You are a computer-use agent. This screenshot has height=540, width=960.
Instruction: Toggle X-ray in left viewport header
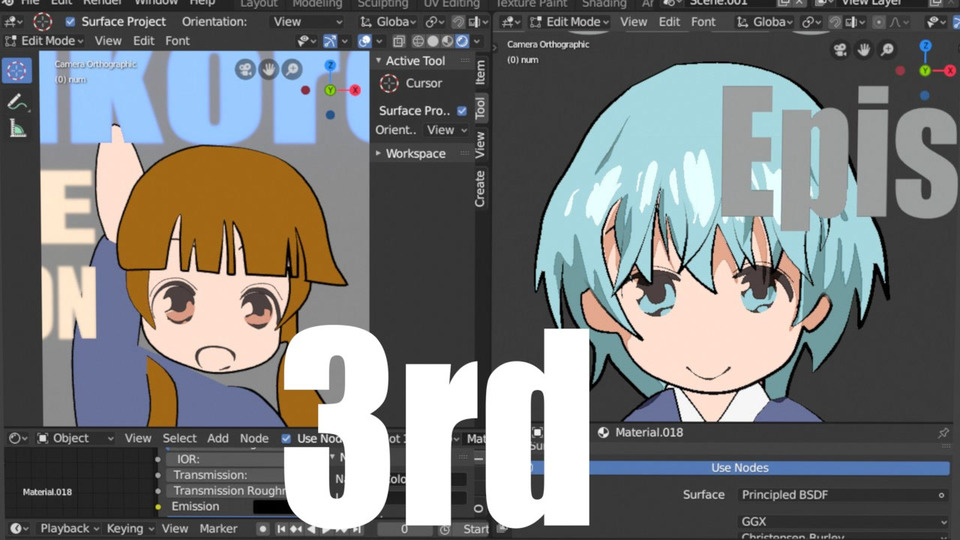(399, 41)
